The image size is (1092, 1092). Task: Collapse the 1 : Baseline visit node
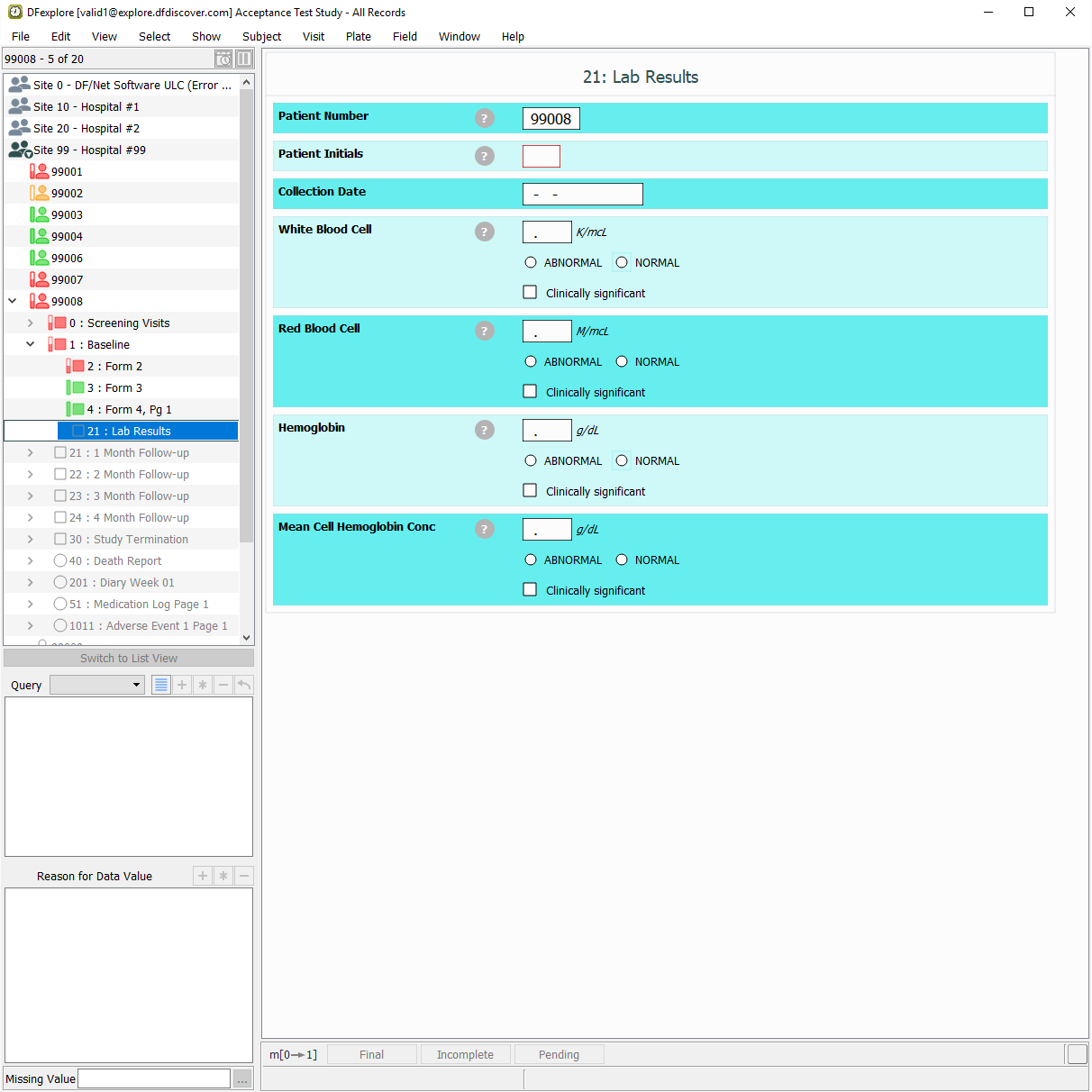30,345
